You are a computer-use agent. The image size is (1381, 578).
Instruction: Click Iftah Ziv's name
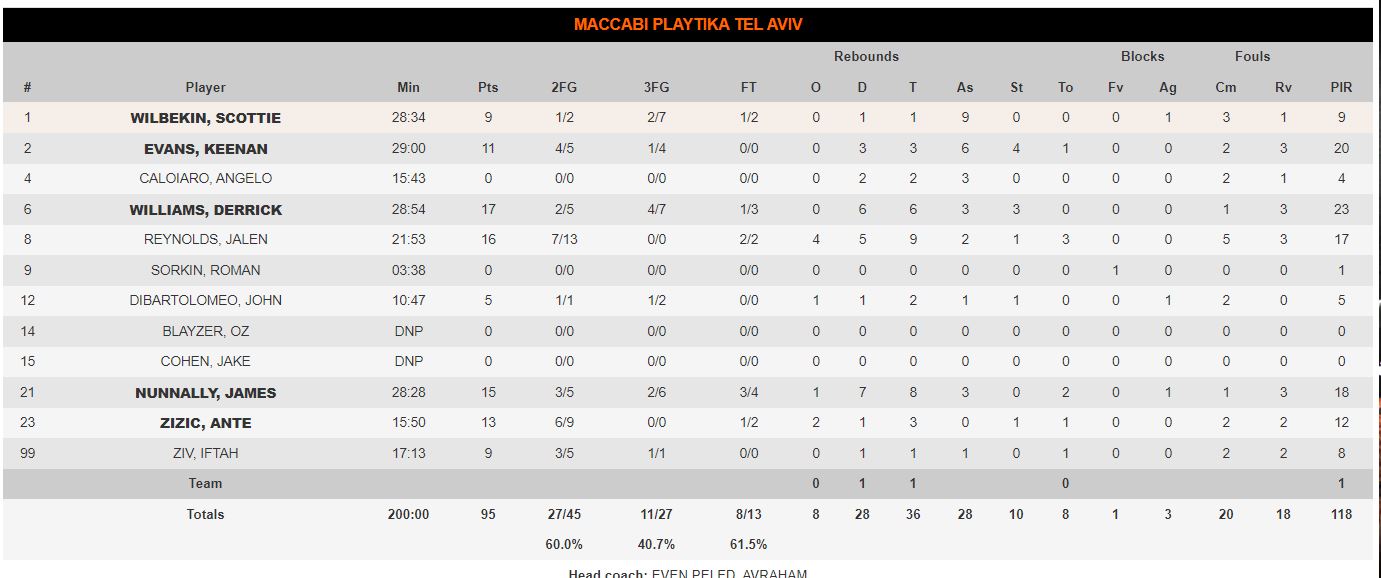tap(205, 453)
